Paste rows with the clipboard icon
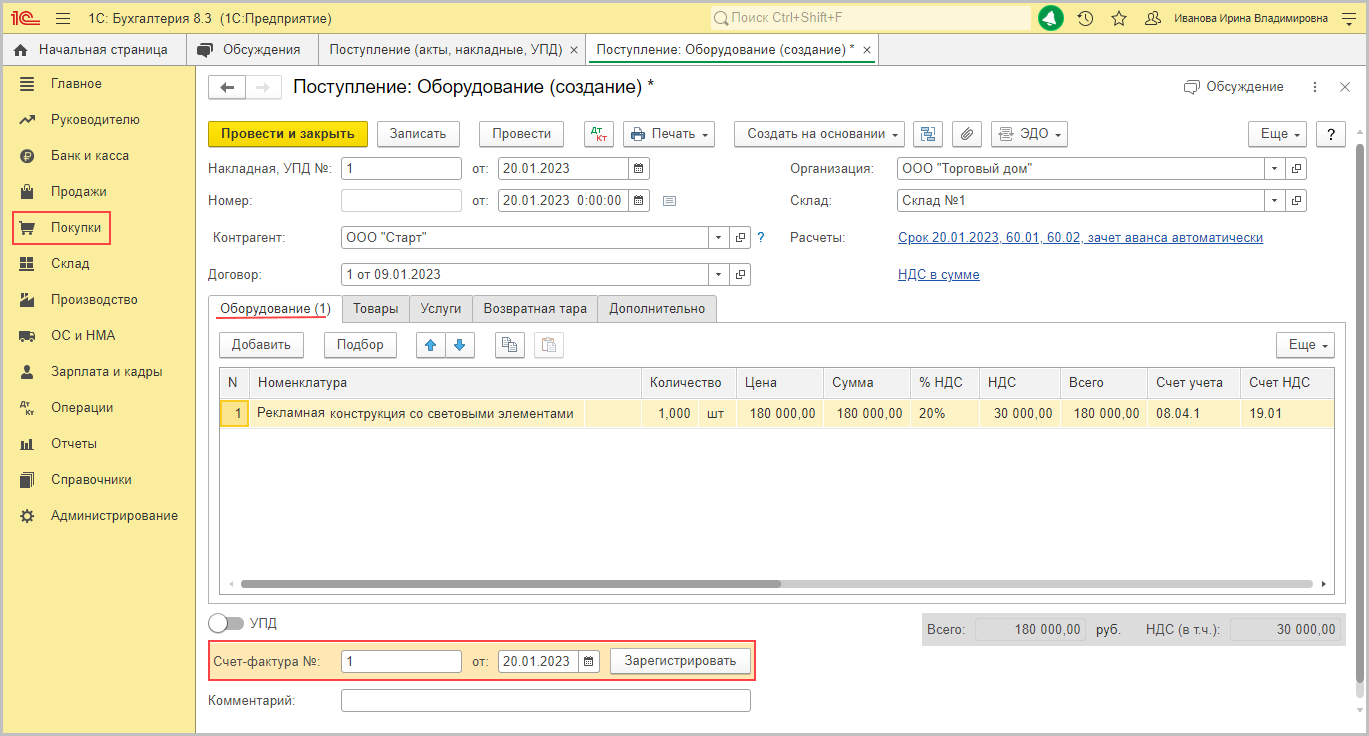This screenshot has width=1369, height=736. tap(549, 345)
